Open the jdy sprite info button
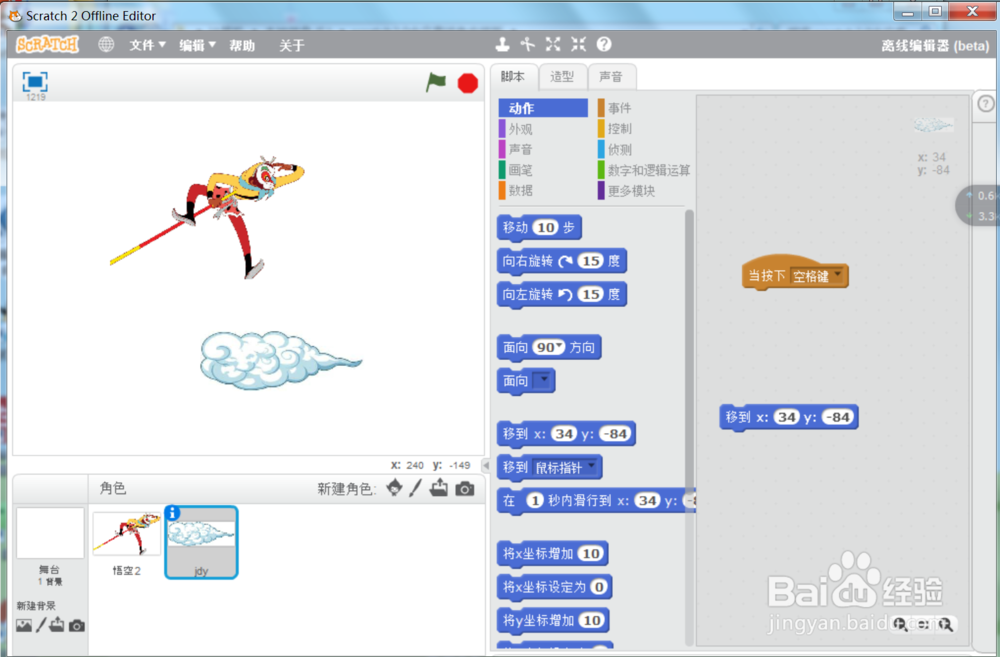The image size is (1000, 657). point(172,512)
